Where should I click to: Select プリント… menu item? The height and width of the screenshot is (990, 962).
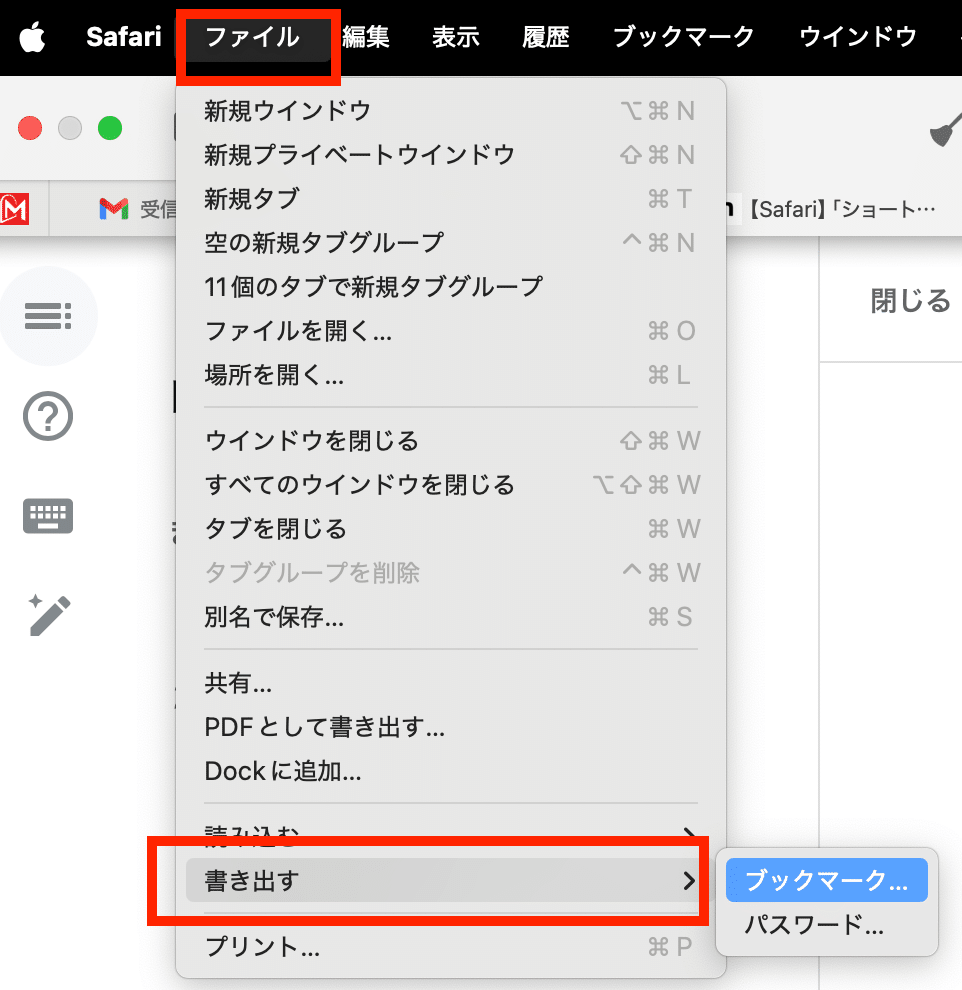pyautogui.click(x=450, y=946)
